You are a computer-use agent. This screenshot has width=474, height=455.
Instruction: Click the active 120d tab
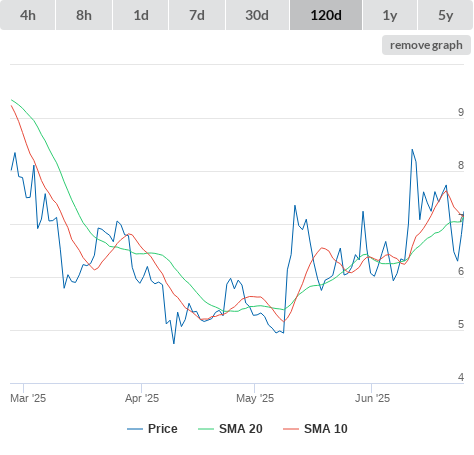(326, 15)
